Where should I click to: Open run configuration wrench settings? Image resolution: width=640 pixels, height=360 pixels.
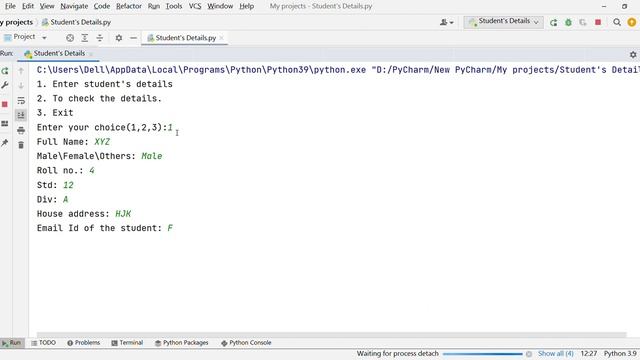5,85
